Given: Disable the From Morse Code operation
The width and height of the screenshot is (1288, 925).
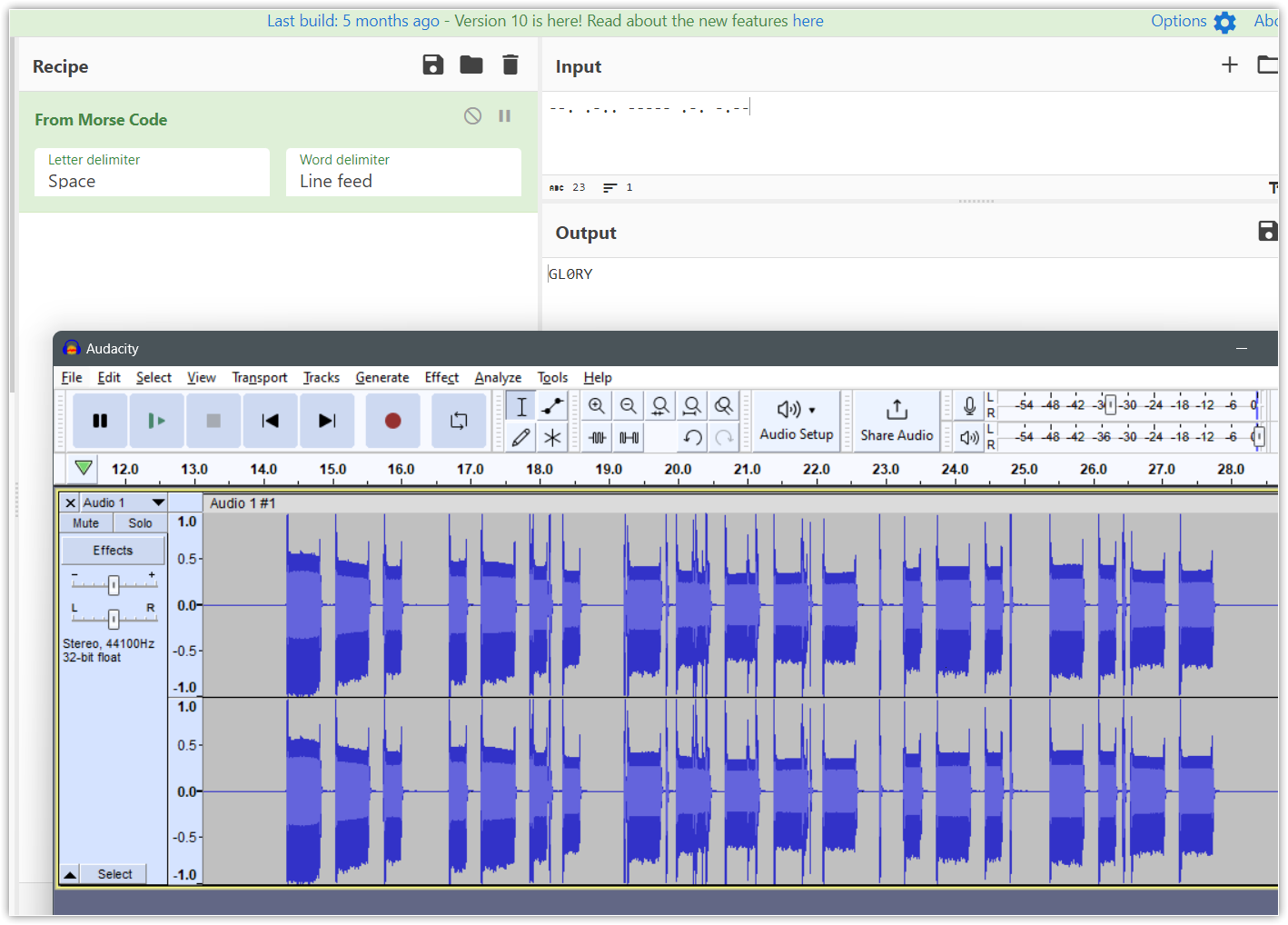Looking at the screenshot, I should click(x=472, y=116).
